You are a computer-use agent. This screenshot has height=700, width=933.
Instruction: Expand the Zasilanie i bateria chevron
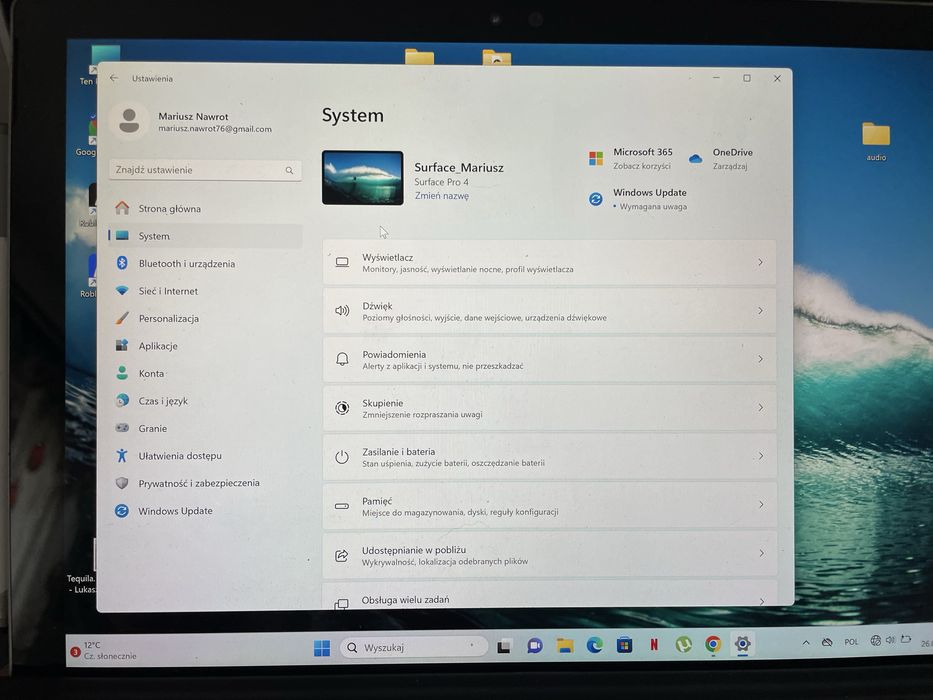(761, 456)
